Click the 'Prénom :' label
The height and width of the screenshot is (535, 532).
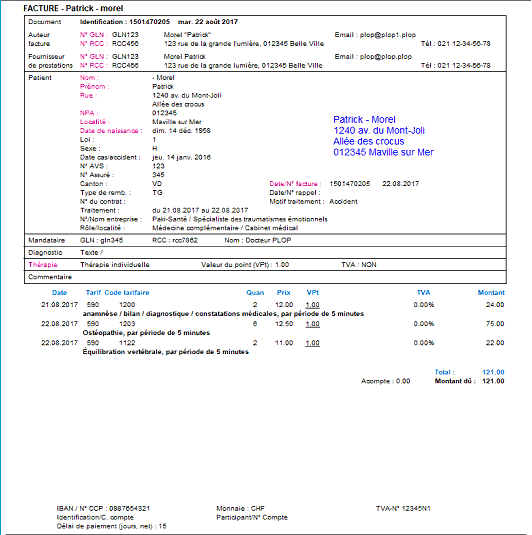click(95, 87)
